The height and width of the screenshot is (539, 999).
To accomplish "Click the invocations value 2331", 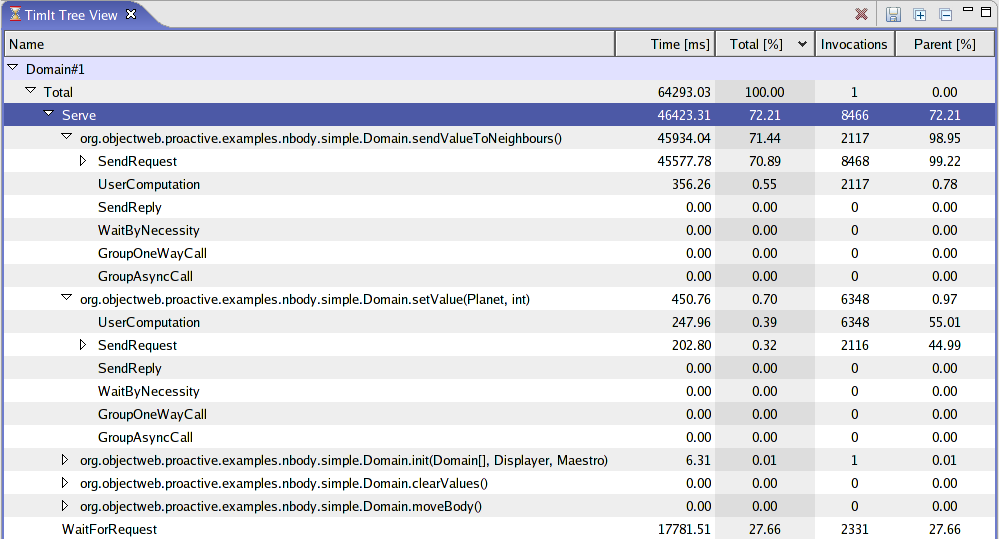I will (x=854, y=529).
